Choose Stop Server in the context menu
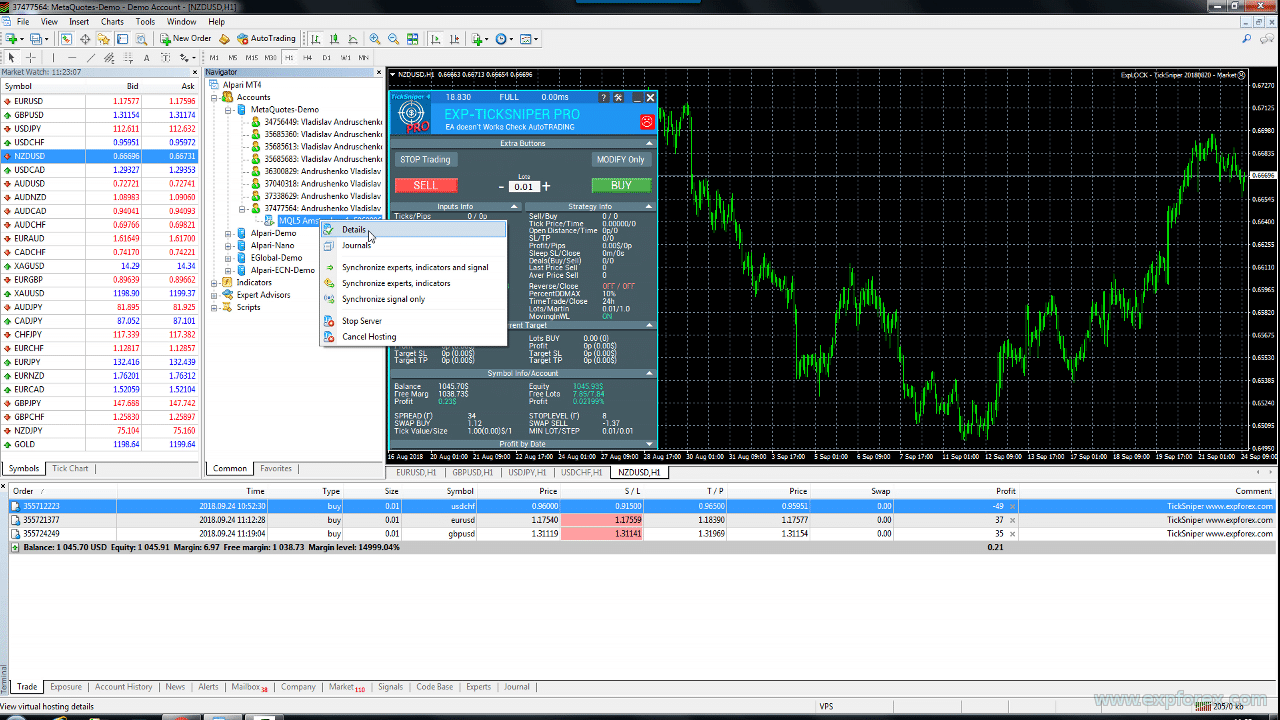Image resolution: width=1280 pixels, height=720 pixels. click(x=412, y=321)
